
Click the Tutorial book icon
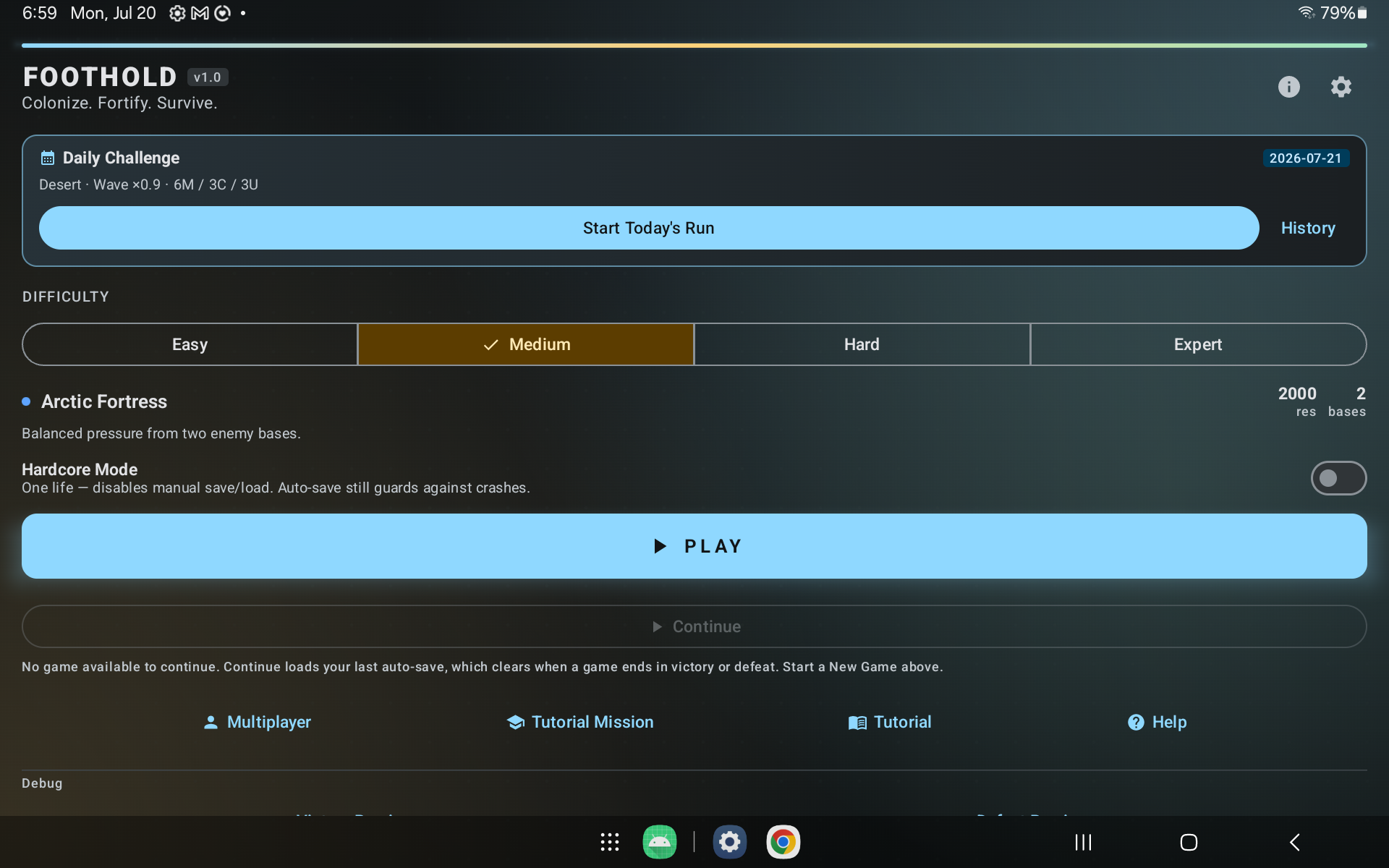[x=857, y=722]
